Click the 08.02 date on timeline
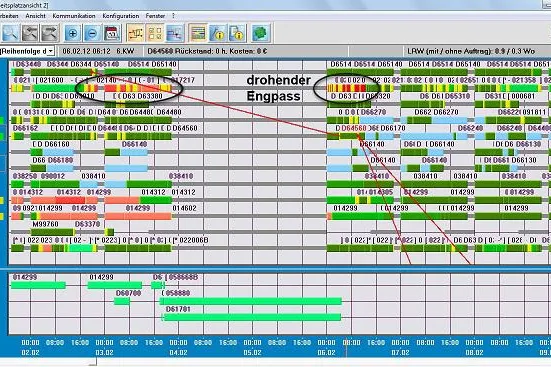The image size is (551, 367). pos(474,353)
